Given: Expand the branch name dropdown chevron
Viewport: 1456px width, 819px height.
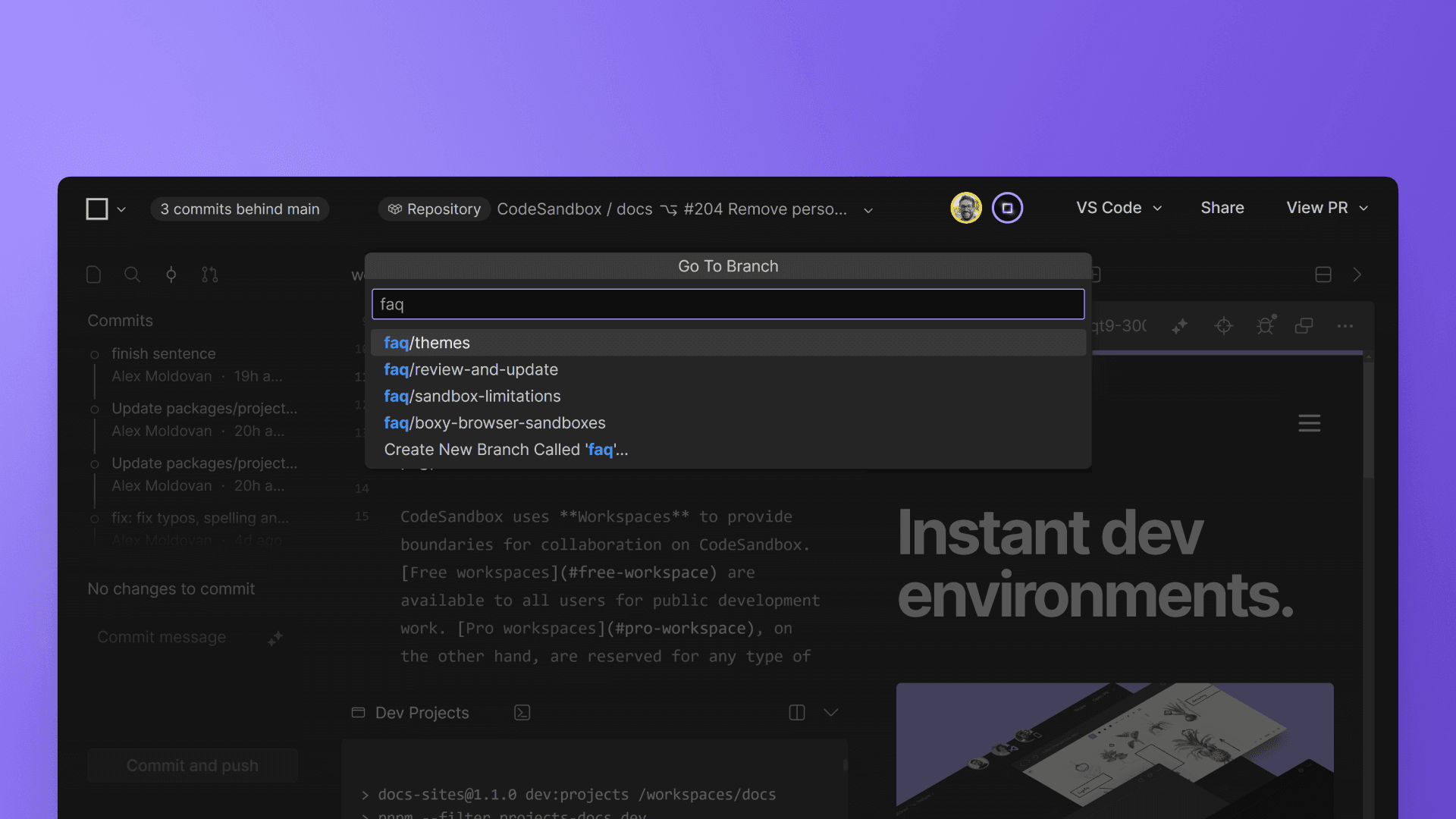Looking at the screenshot, I should coord(868,210).
